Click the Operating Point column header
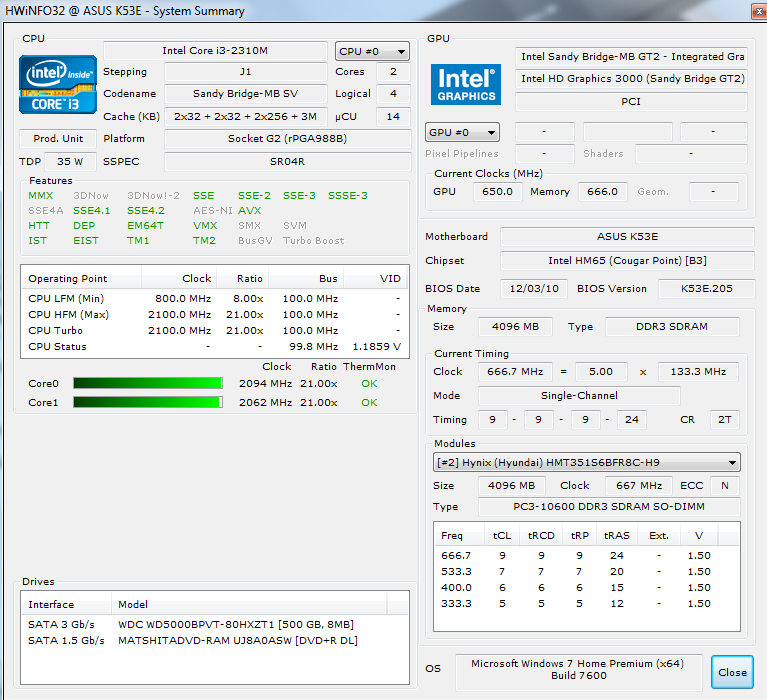This screenshot has width=767, height=700. click(81, 278)
